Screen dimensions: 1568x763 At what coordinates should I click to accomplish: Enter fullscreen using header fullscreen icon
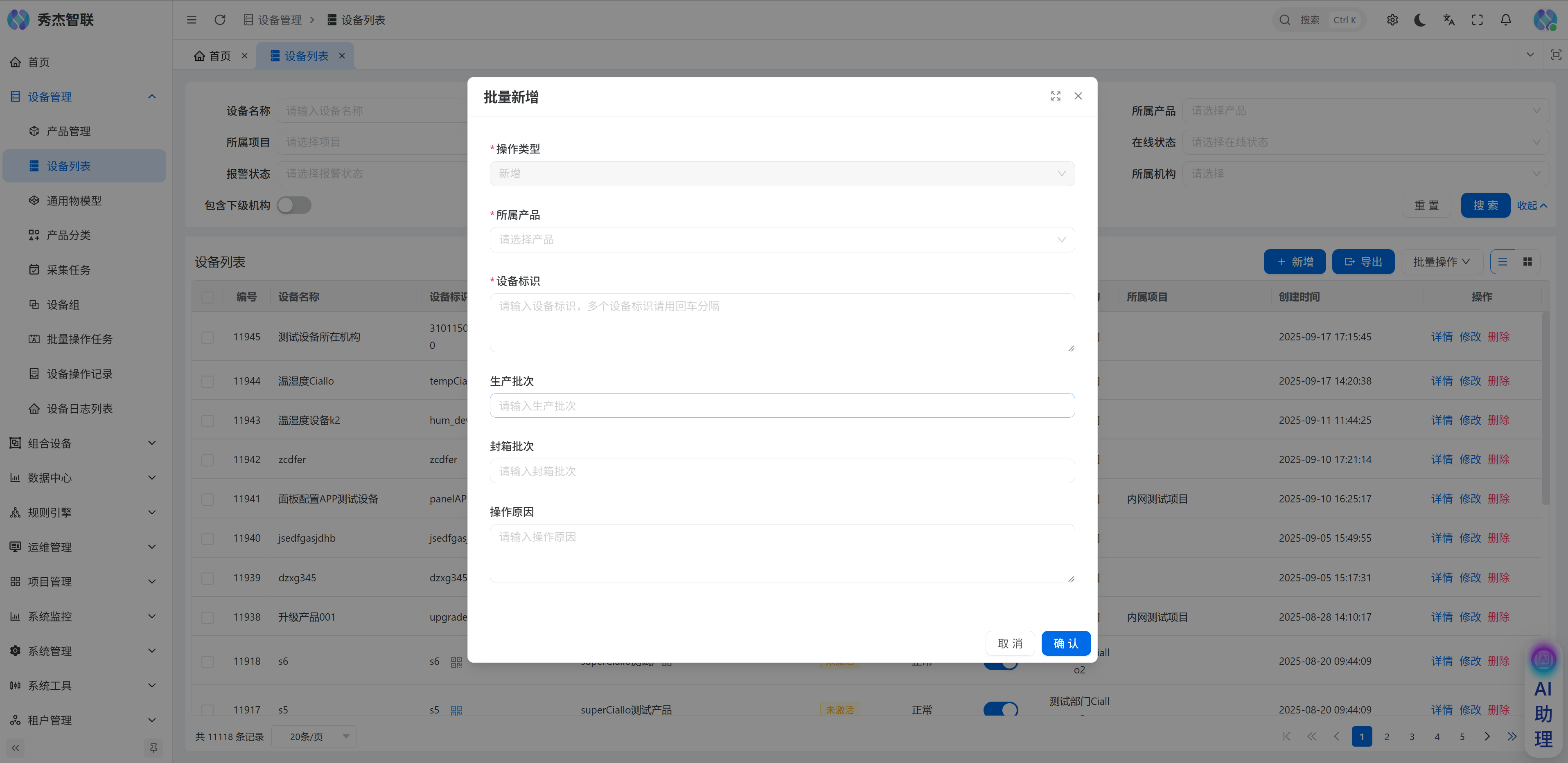coord(1477,20)
